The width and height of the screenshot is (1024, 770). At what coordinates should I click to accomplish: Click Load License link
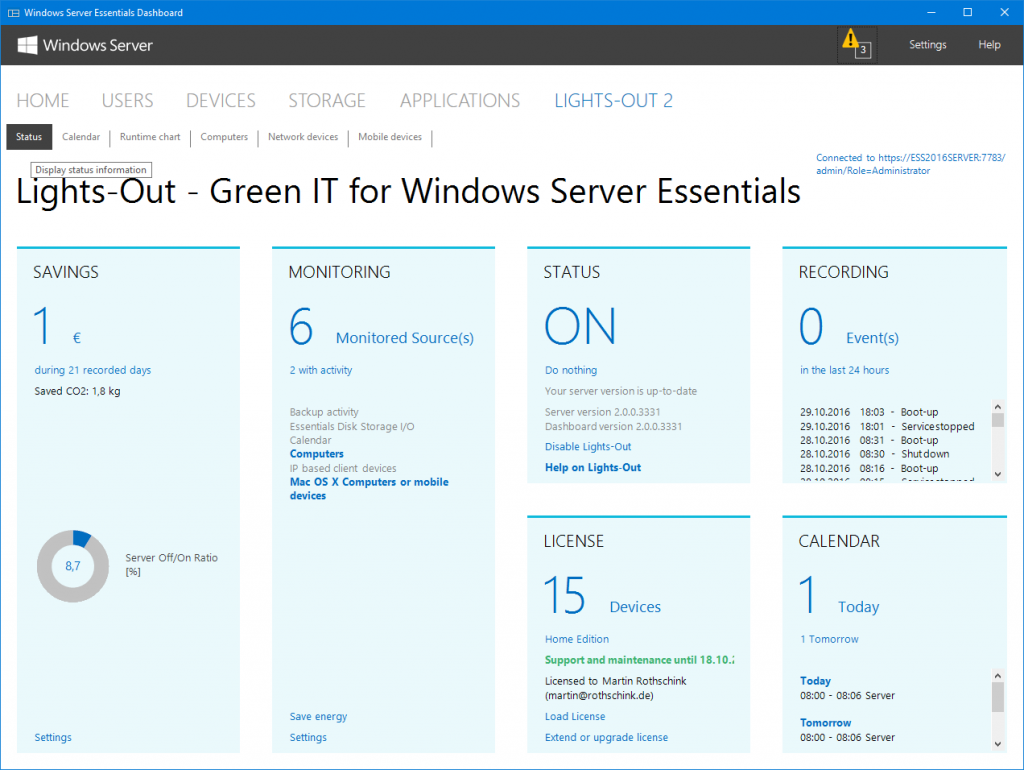click(575, 716)
